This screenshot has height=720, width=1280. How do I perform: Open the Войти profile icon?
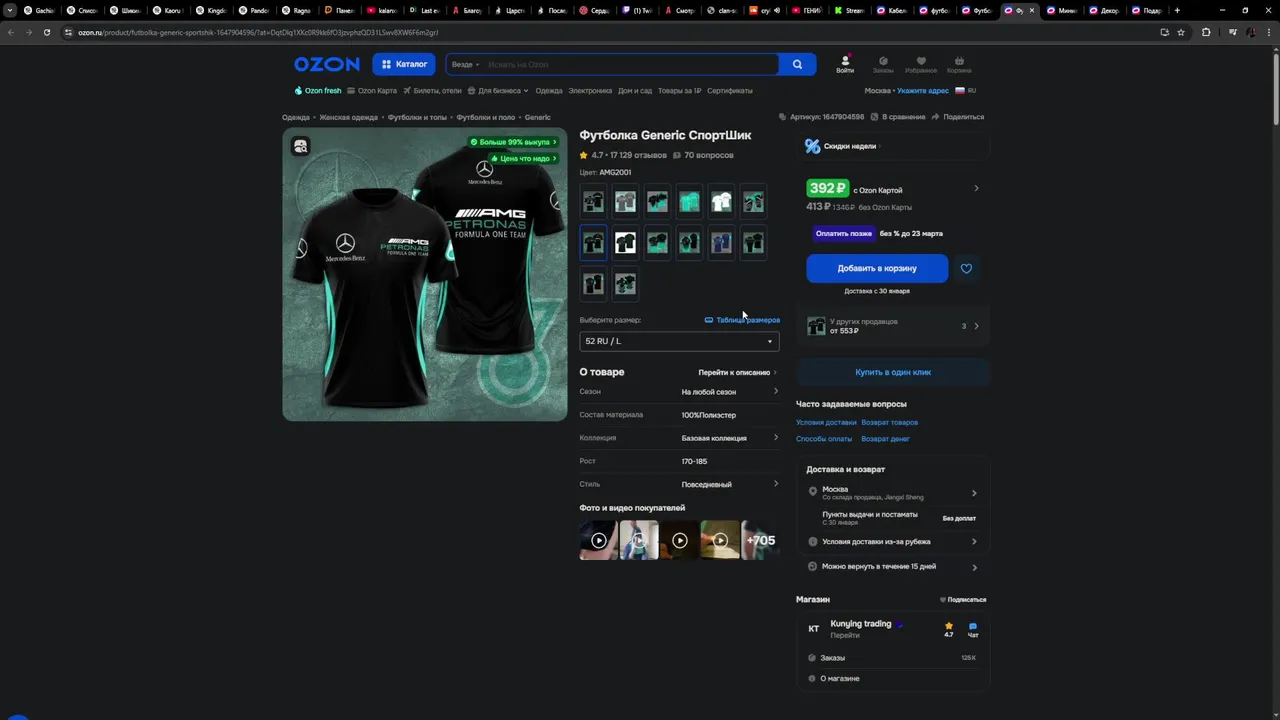(845, 64)
